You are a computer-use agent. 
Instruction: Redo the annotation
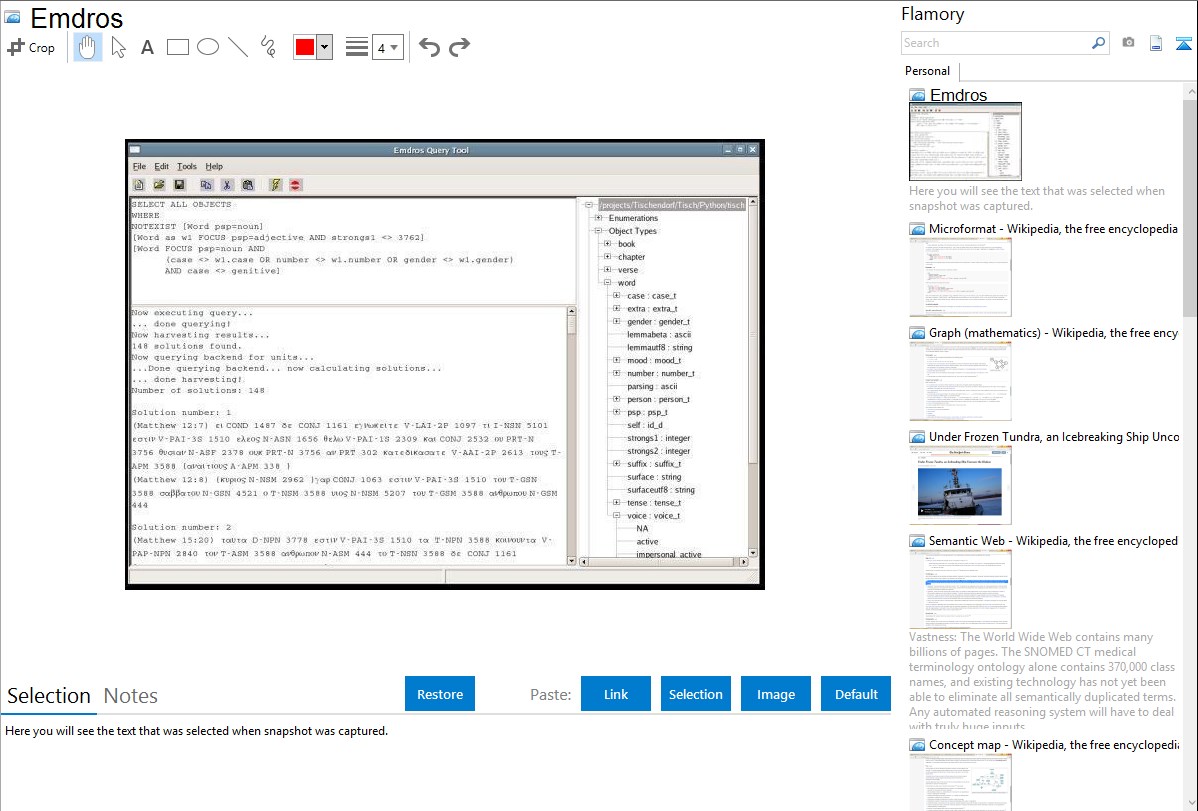(x=459, y=47)
